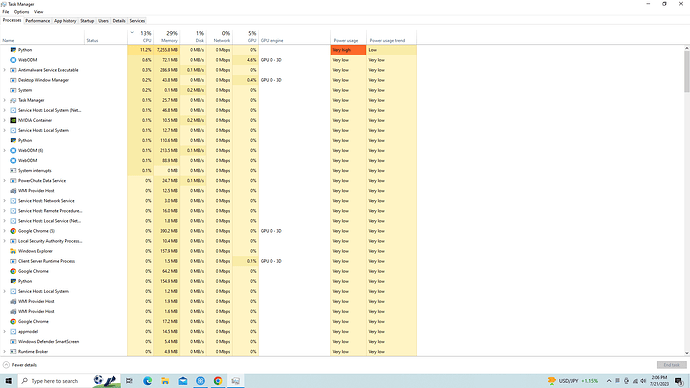690x388 pixels.
Task: Launch Microsoft Edge from the taskbar
Action: pyautogui.click(x=147, y=381)
